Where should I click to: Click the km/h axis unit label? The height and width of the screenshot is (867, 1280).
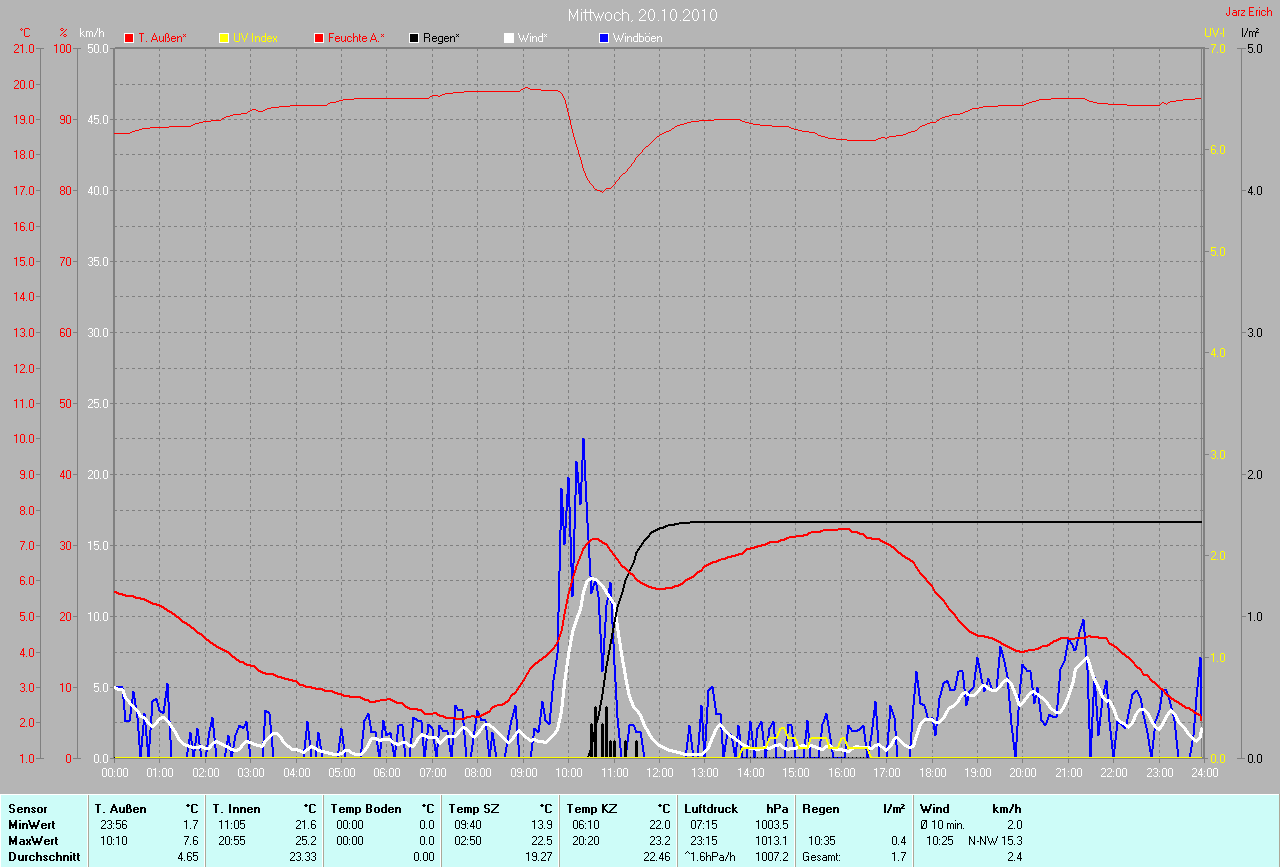tap(98, 32)
